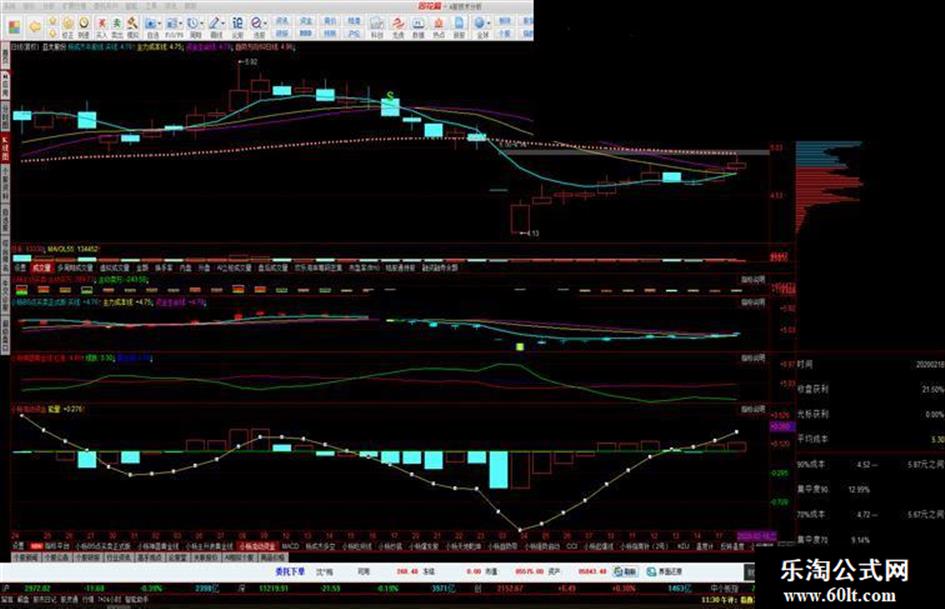The image size is (945, 609).
Task: Click the 收盘获利 row in cost panel
Action: (870, 390)
